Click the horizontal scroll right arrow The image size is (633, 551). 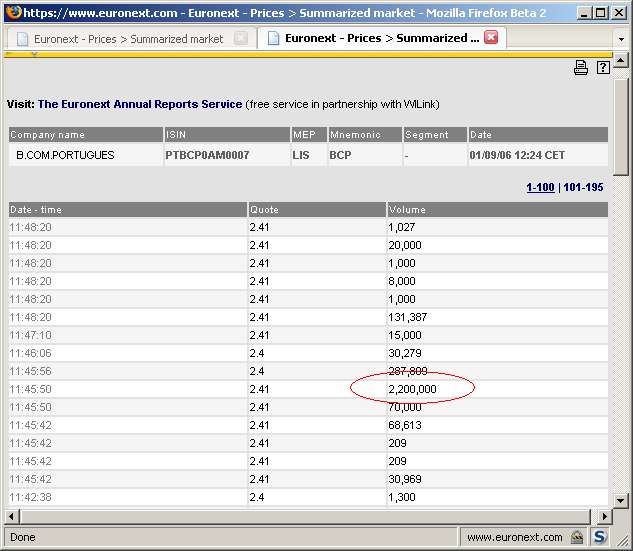[x=604, y=516]
